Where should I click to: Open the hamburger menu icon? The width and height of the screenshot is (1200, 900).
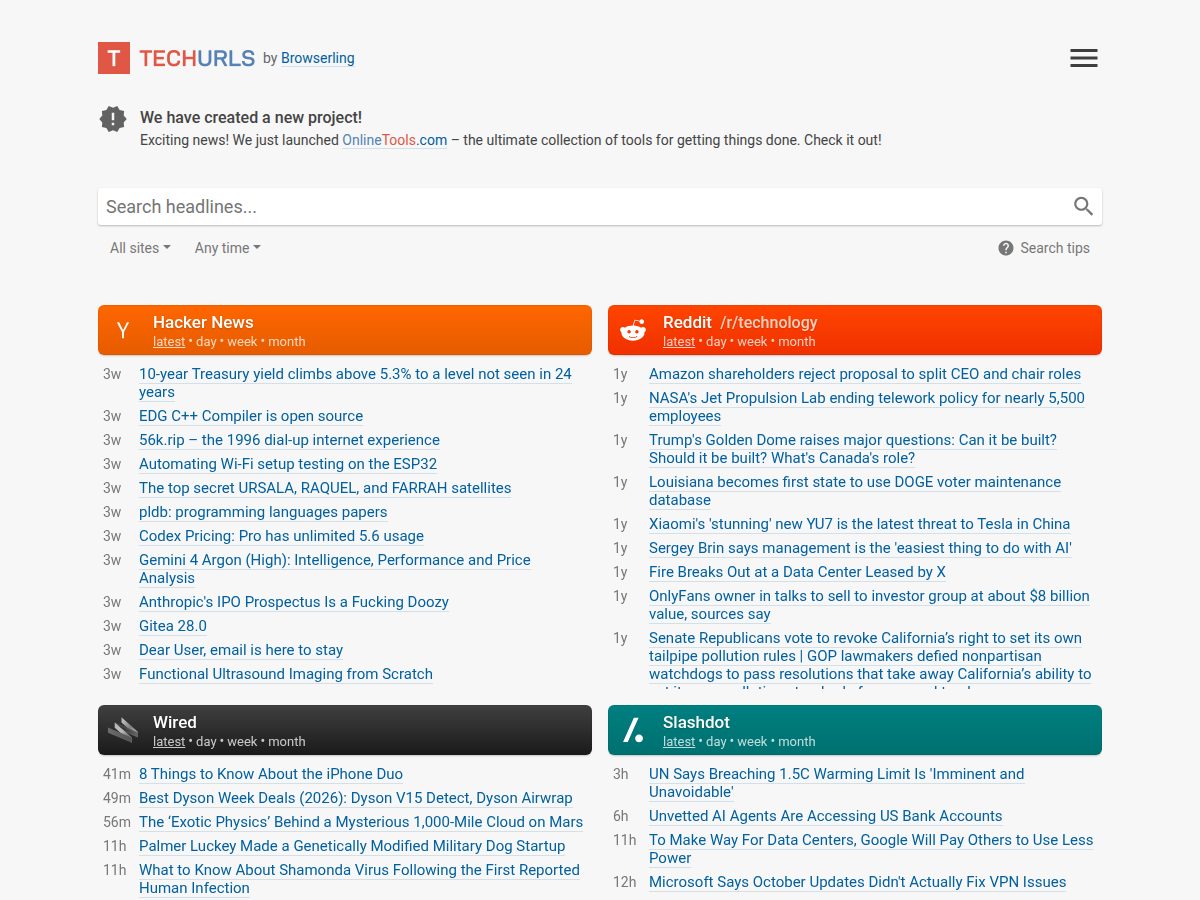point(1084,58)
